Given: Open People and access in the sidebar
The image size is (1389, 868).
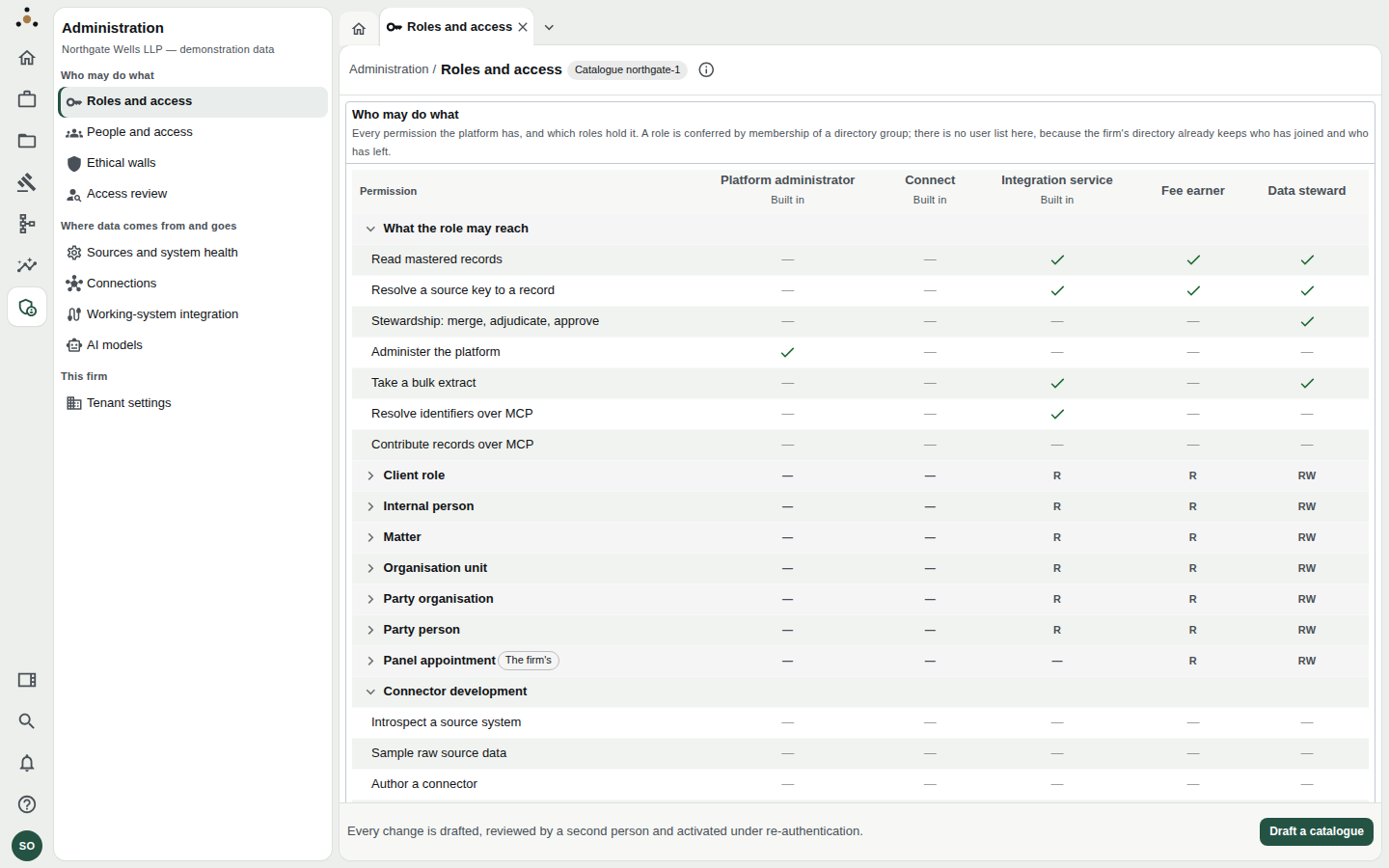Looking at the screenshot, I should pos(193,132).
